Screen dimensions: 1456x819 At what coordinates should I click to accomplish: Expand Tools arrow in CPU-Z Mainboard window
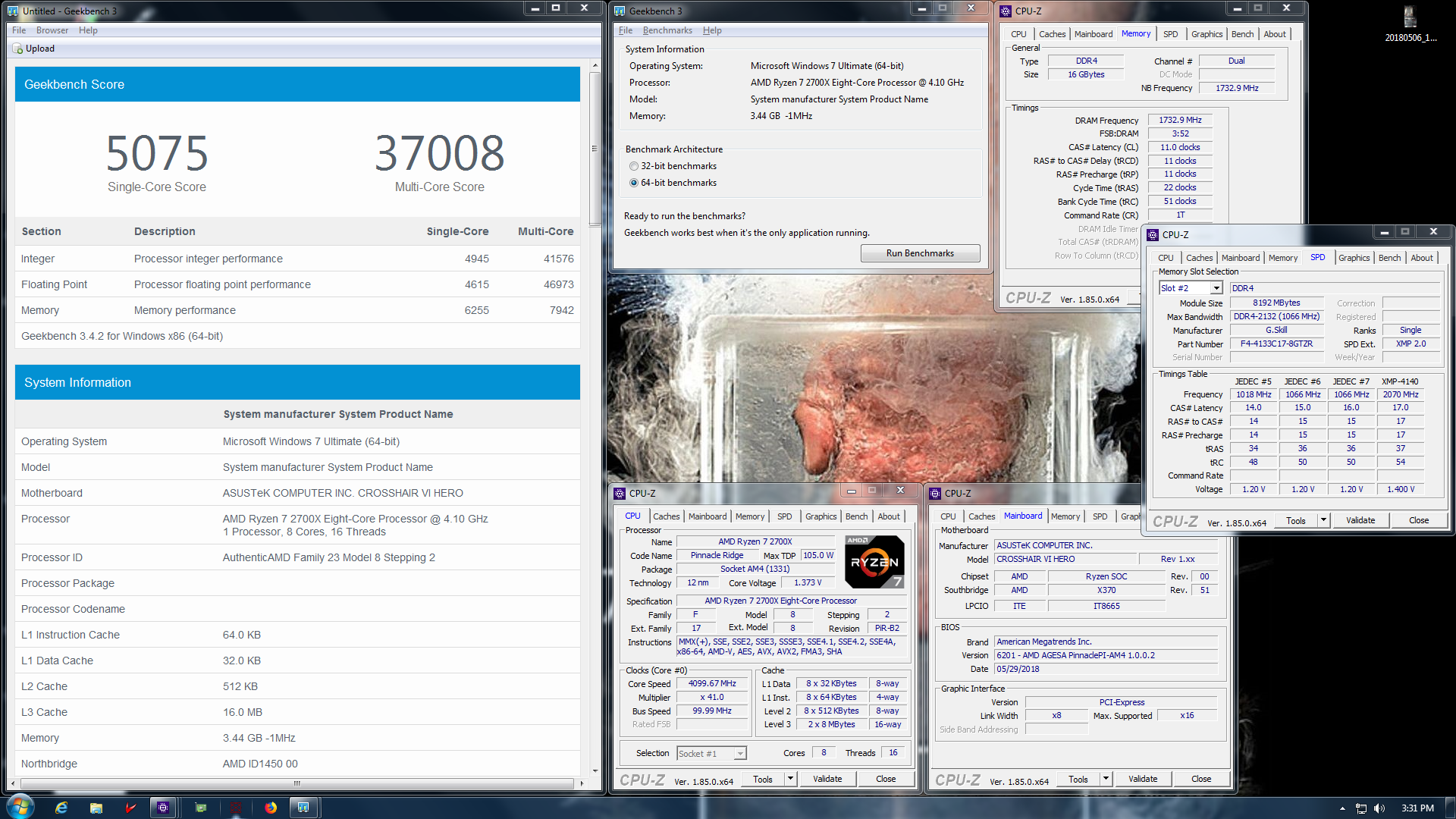(1106, 779)
